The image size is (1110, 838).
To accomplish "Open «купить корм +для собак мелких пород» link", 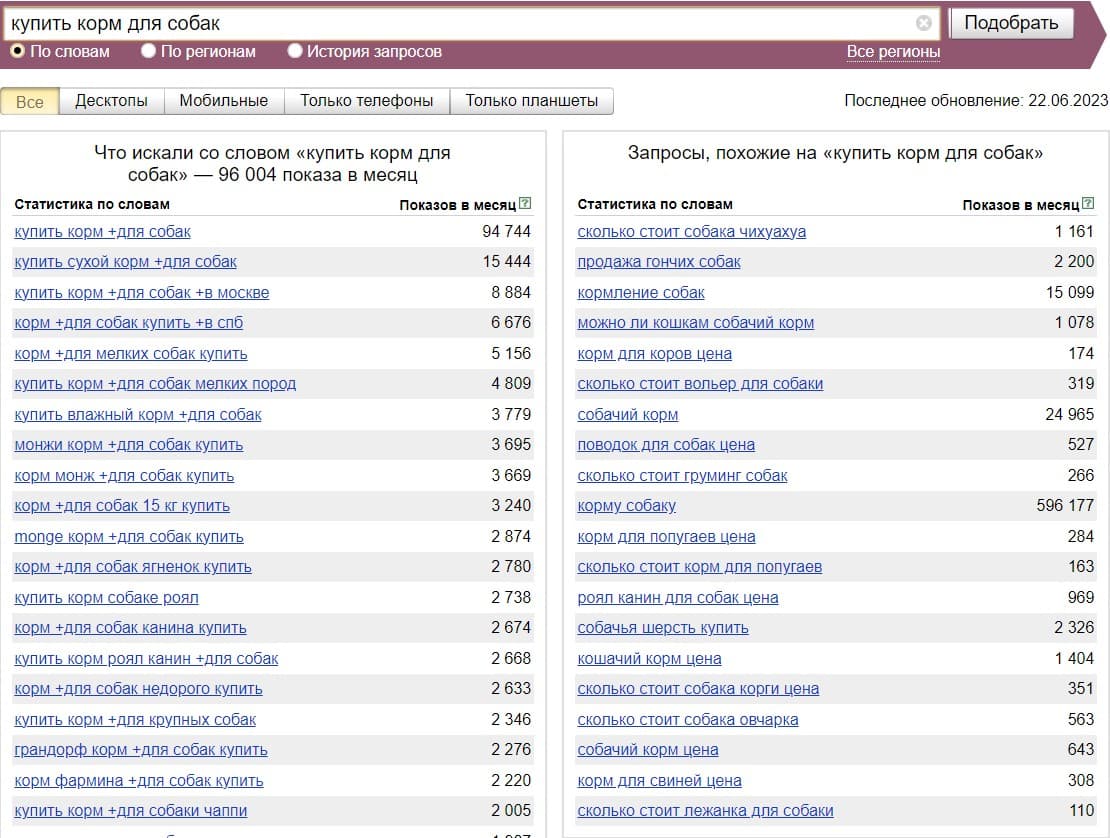I will point(155,384).
